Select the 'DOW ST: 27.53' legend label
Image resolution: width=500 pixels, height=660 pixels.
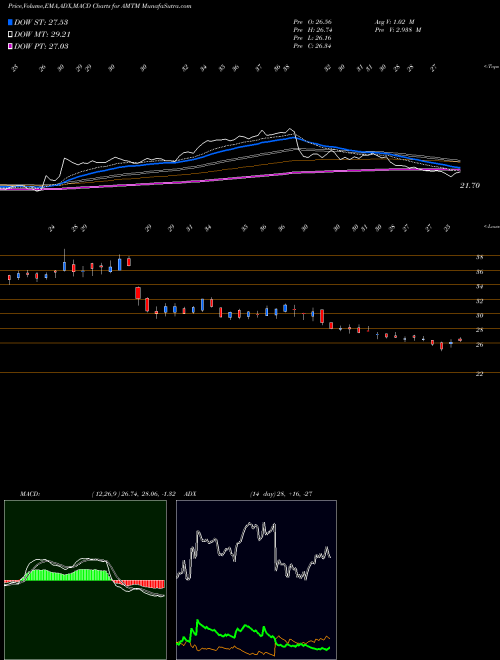pyautogui.click(x=41, y=22)
